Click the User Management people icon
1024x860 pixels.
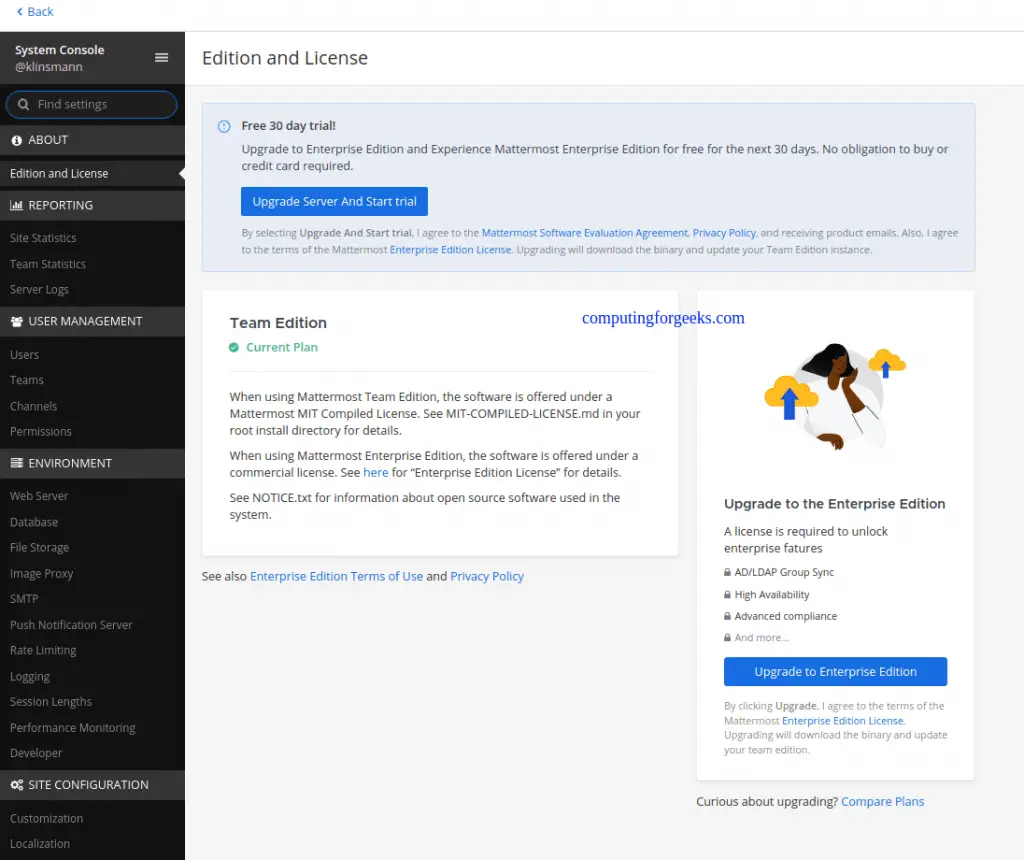(16, 321)
